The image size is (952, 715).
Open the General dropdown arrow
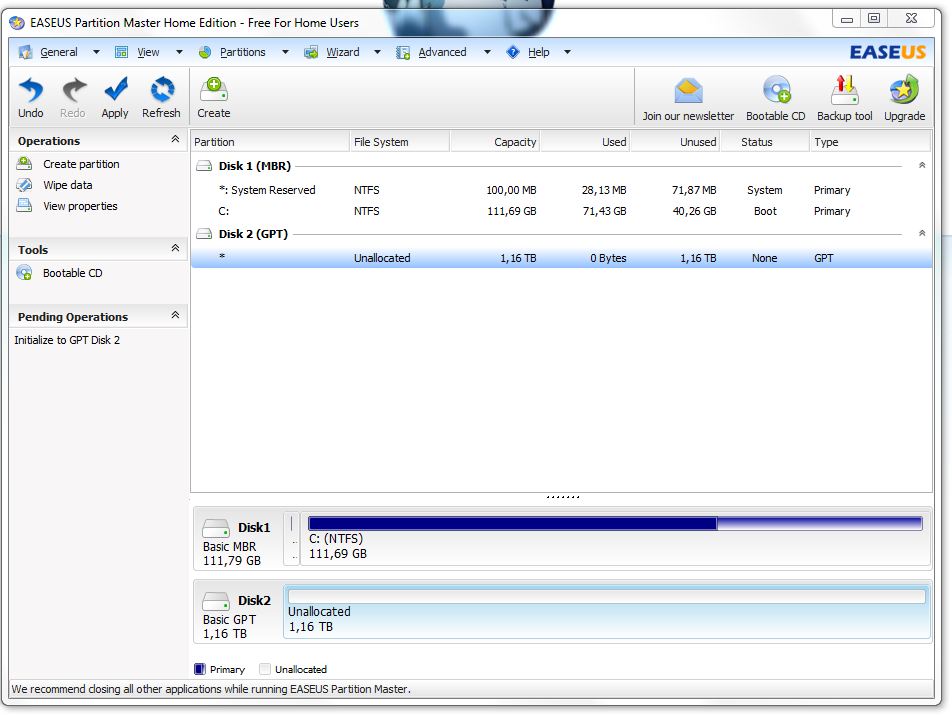click(96, 52)
